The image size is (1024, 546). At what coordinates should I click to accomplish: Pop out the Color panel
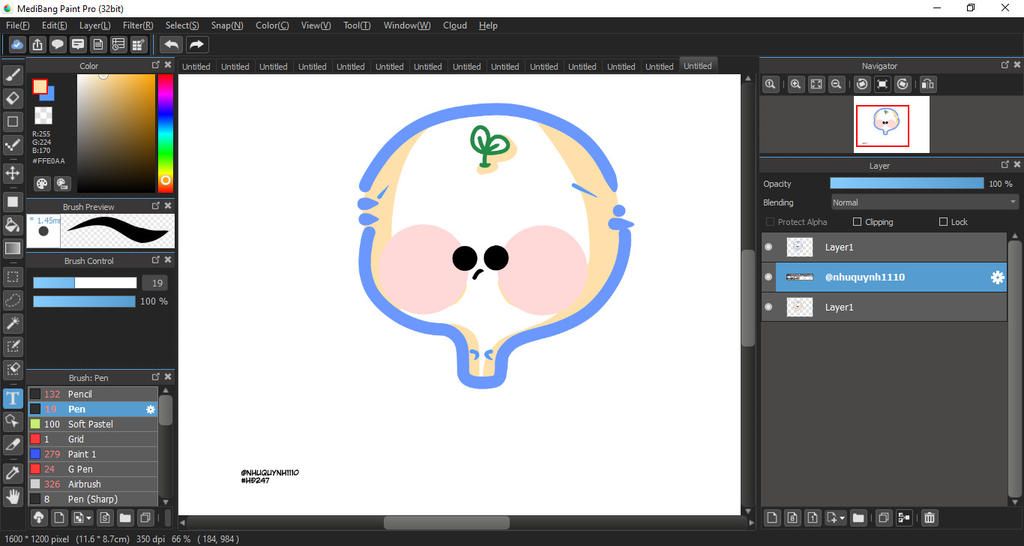[x=155, y=65]
